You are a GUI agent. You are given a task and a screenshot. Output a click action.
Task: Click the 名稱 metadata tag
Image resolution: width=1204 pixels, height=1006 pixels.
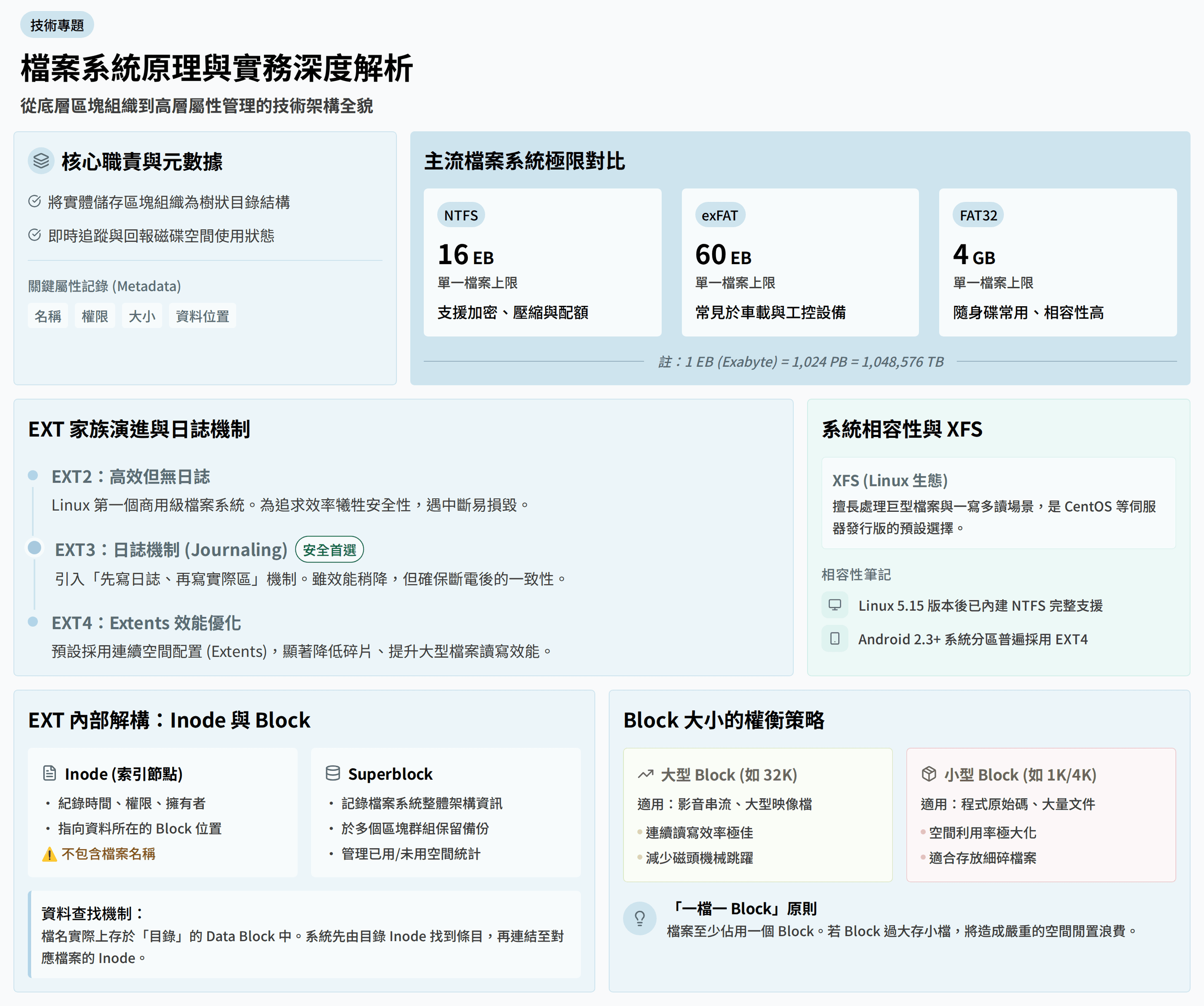coord(48,315)
